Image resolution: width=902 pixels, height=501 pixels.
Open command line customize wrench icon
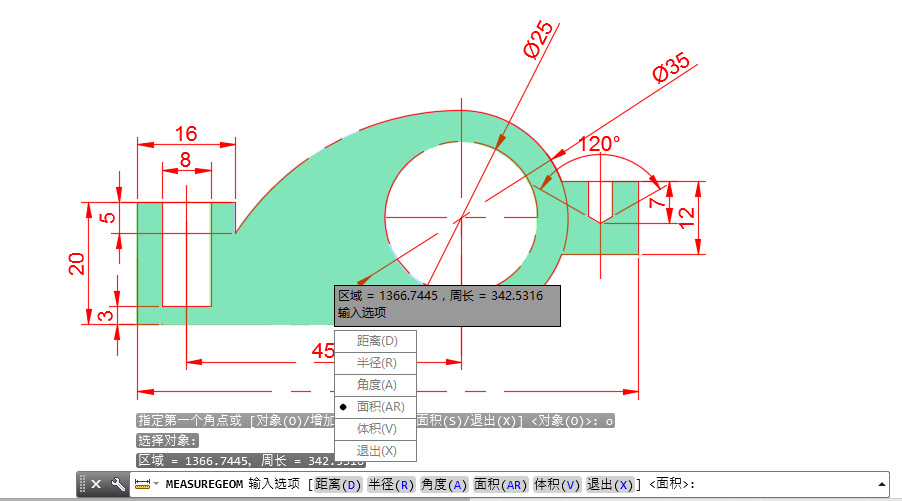click(x=118, y=484)
